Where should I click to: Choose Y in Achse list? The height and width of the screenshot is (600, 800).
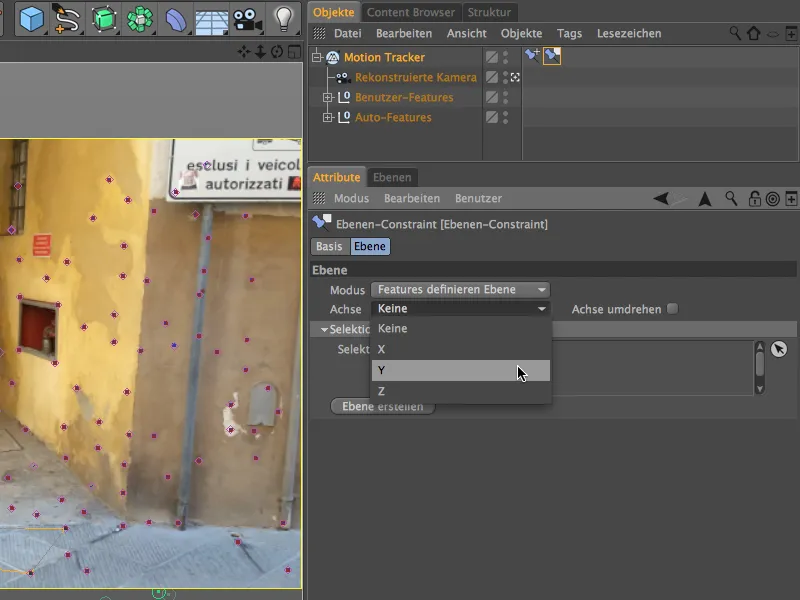pyautogui.click(x=461, y=370)
